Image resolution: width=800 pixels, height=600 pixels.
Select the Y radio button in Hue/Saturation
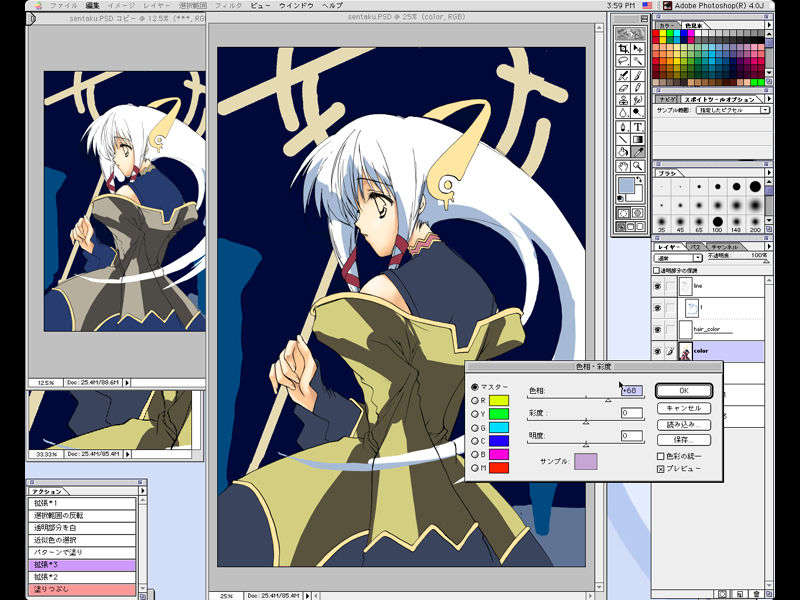(475, 414)
